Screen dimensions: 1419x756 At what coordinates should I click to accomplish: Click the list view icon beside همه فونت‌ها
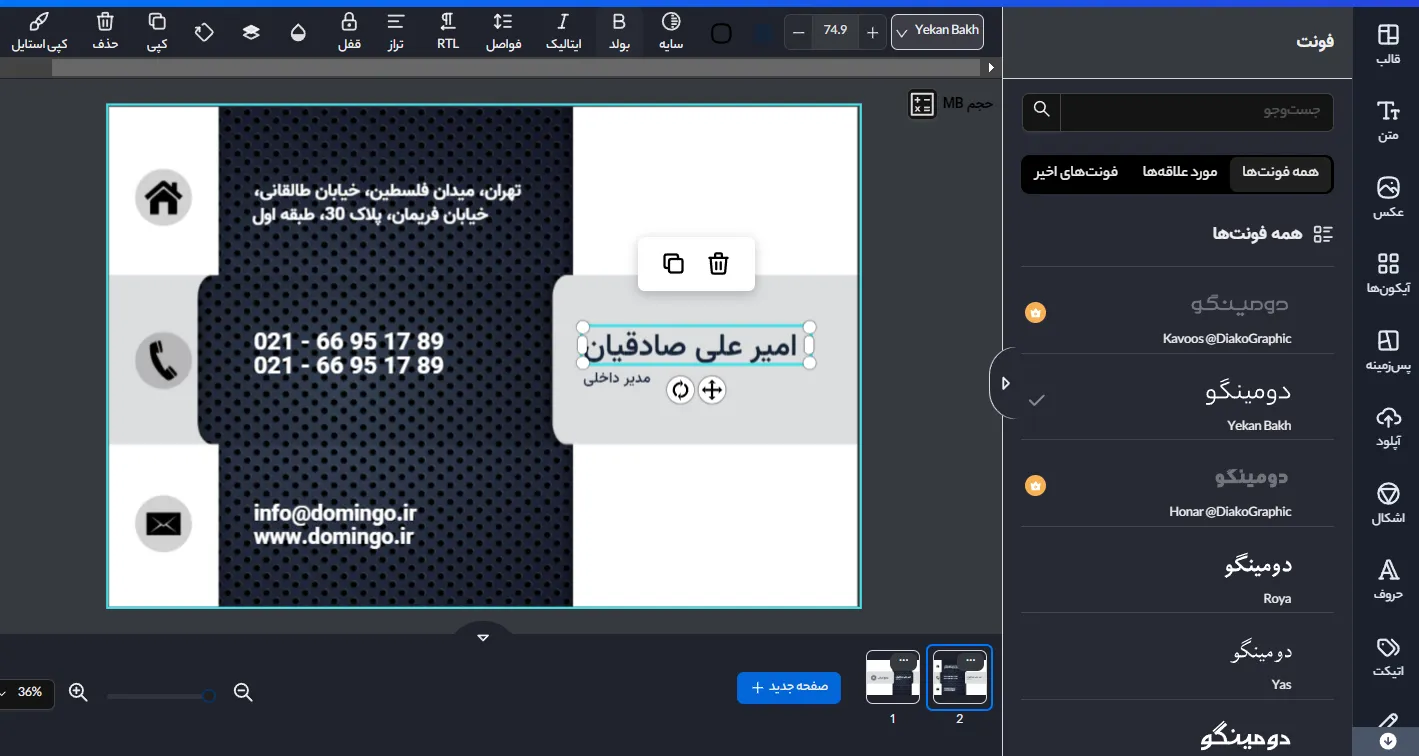click(x=1323, y=234)
